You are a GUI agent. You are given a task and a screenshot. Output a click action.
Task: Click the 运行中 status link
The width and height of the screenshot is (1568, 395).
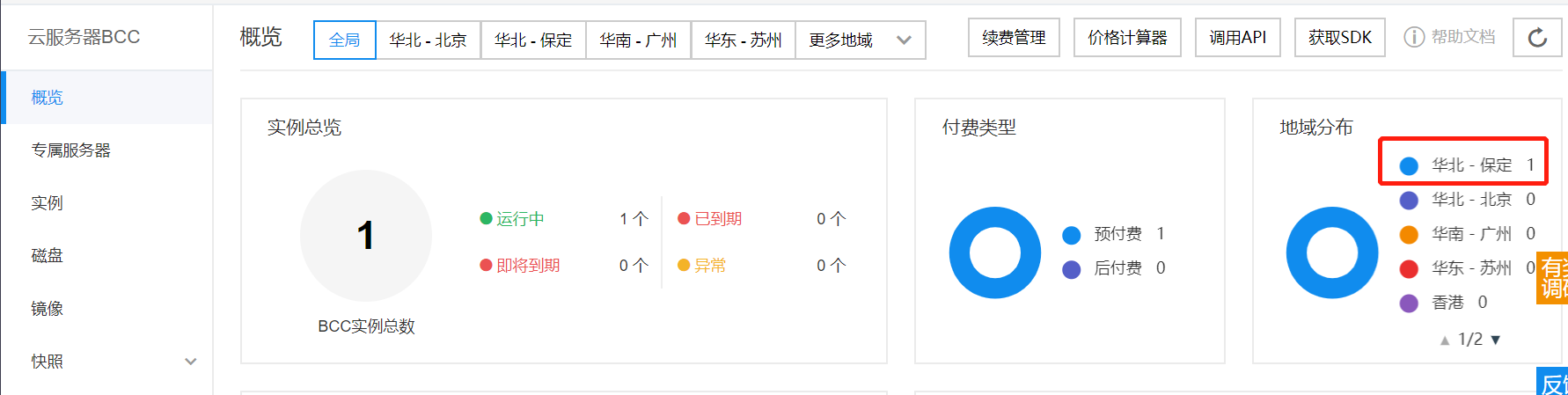click(x=519, y=218)
